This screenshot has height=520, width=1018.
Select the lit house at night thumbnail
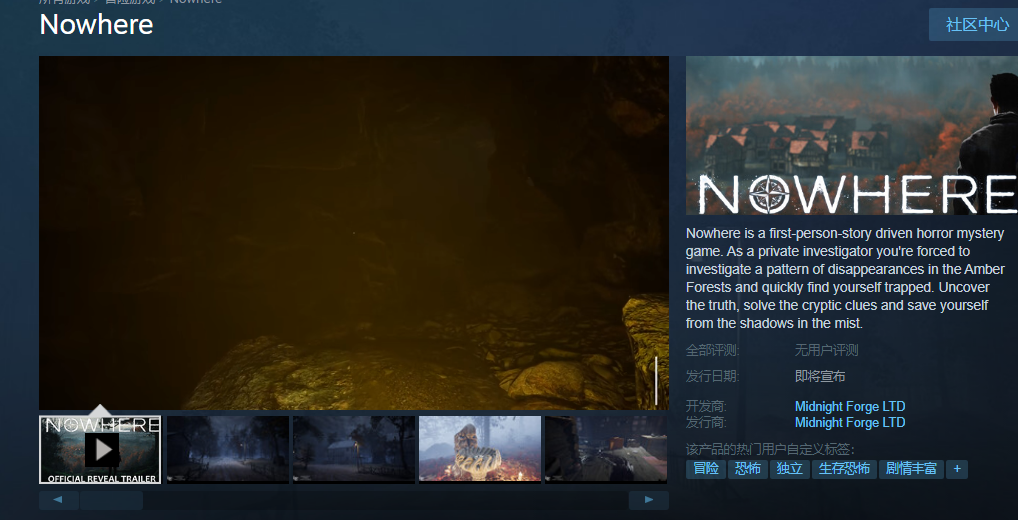(x=354, y=449)
